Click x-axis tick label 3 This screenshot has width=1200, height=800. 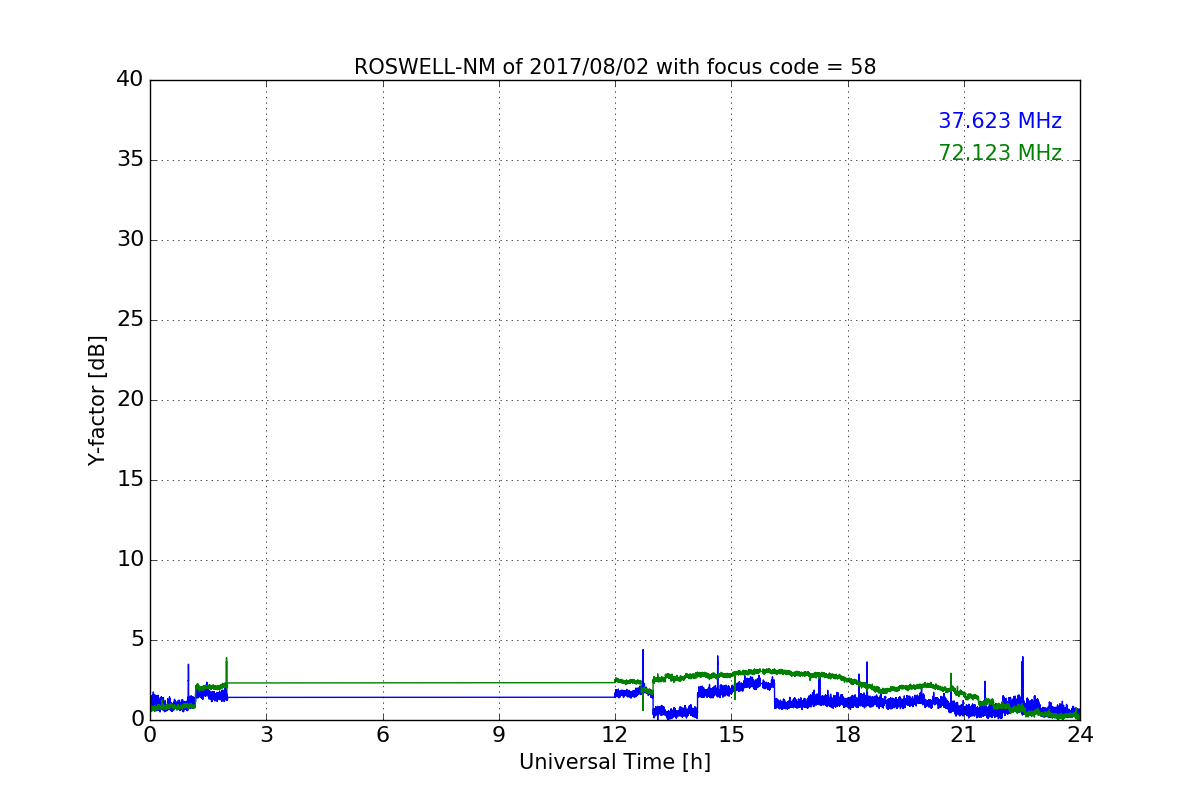[266, 735]
